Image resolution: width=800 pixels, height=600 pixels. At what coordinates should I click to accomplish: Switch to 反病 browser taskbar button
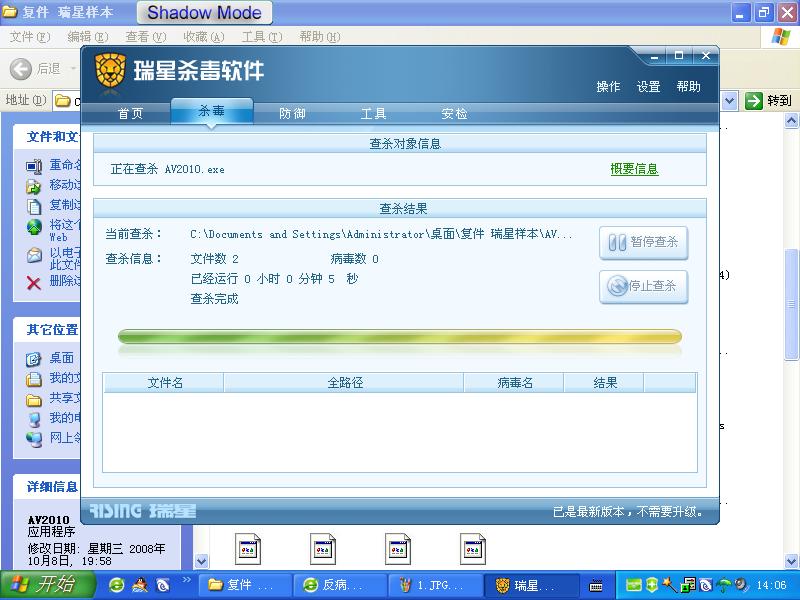click(340, 585)
